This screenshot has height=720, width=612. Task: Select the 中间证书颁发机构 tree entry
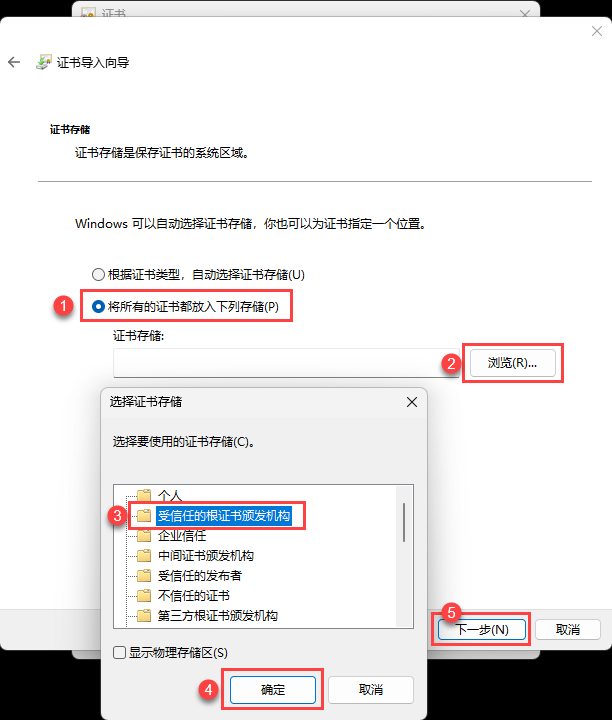point(206,556)
